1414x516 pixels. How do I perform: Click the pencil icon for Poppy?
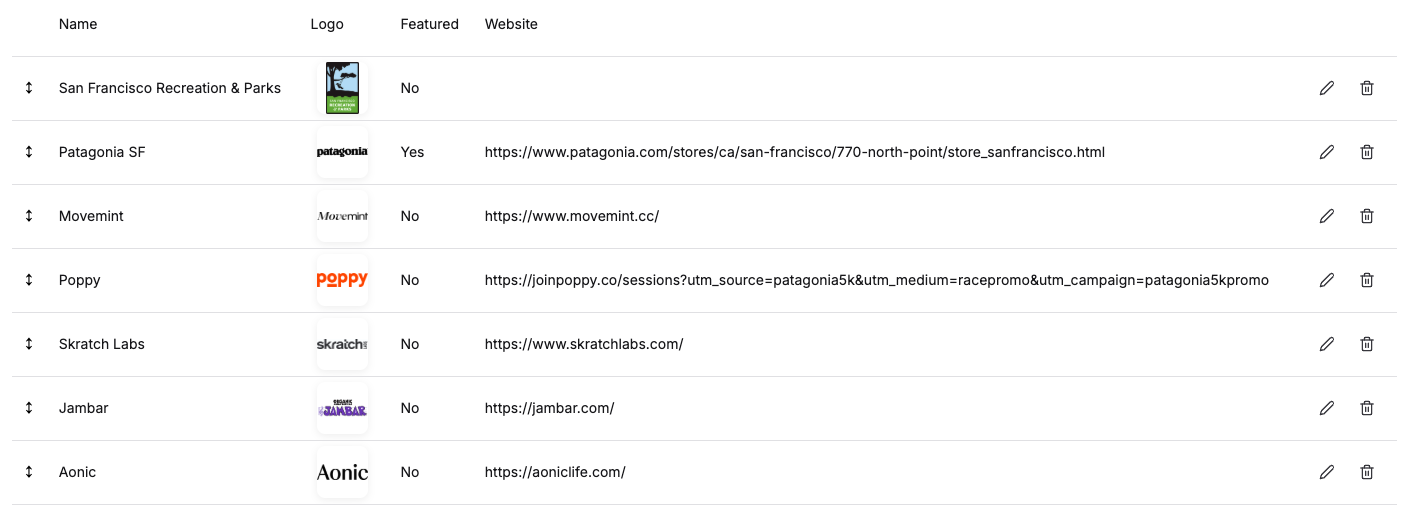[1327, 280]
